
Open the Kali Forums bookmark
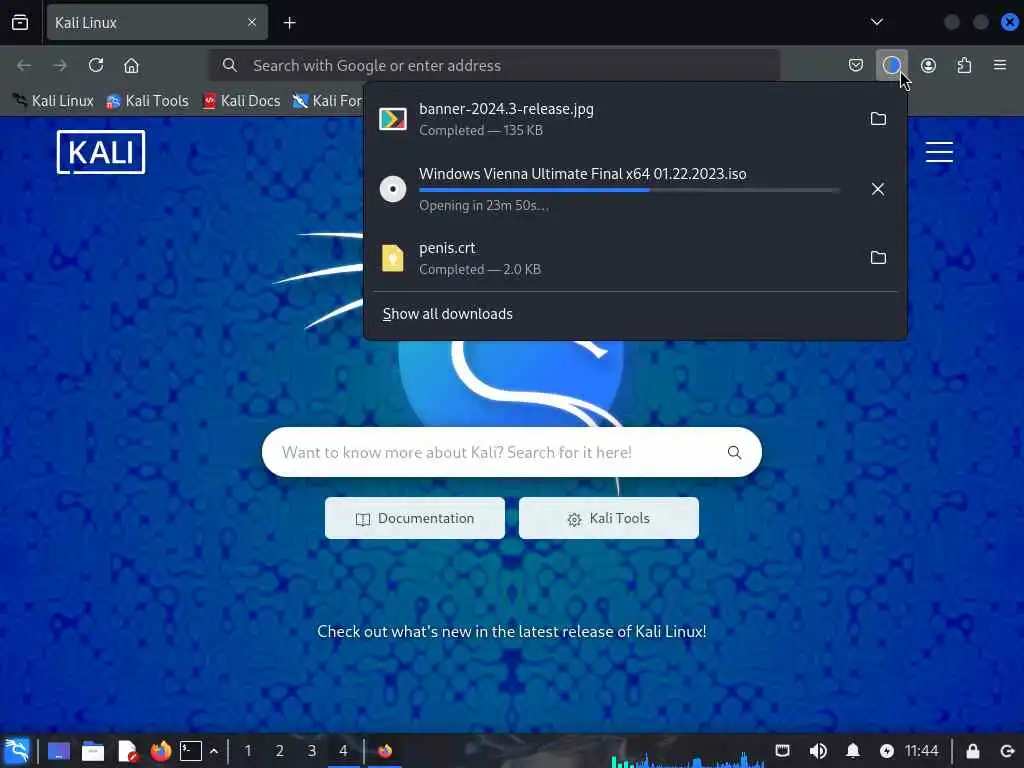328,101
